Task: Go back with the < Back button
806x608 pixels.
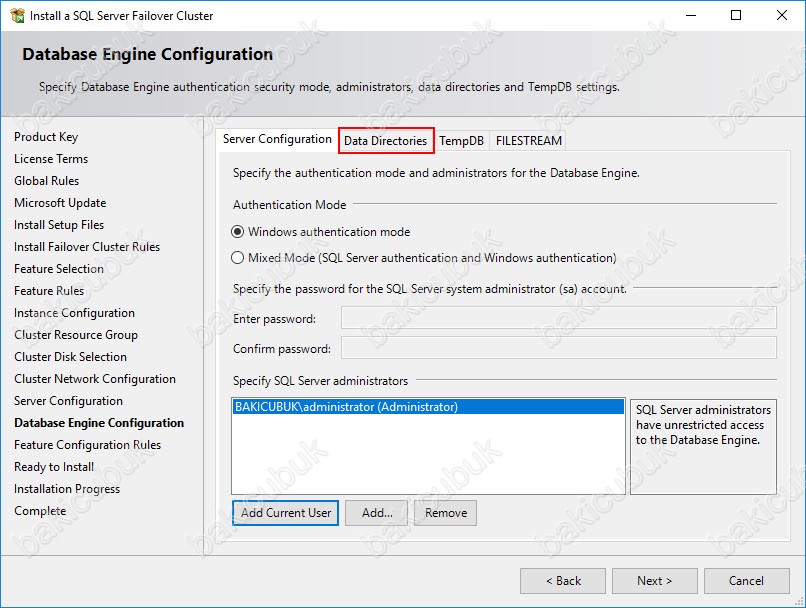Action: tap(563, 581)
